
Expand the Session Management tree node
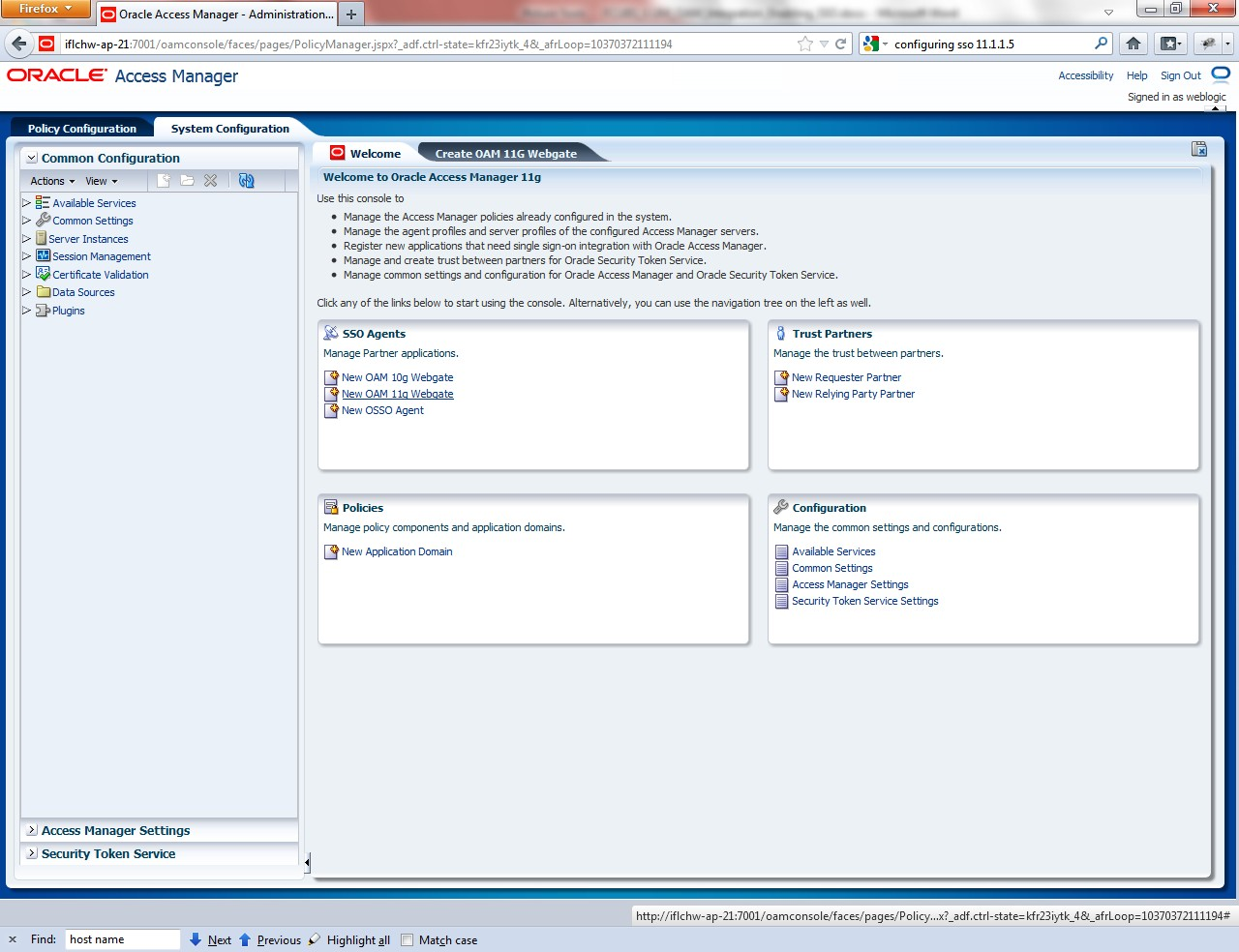(26, 255)
